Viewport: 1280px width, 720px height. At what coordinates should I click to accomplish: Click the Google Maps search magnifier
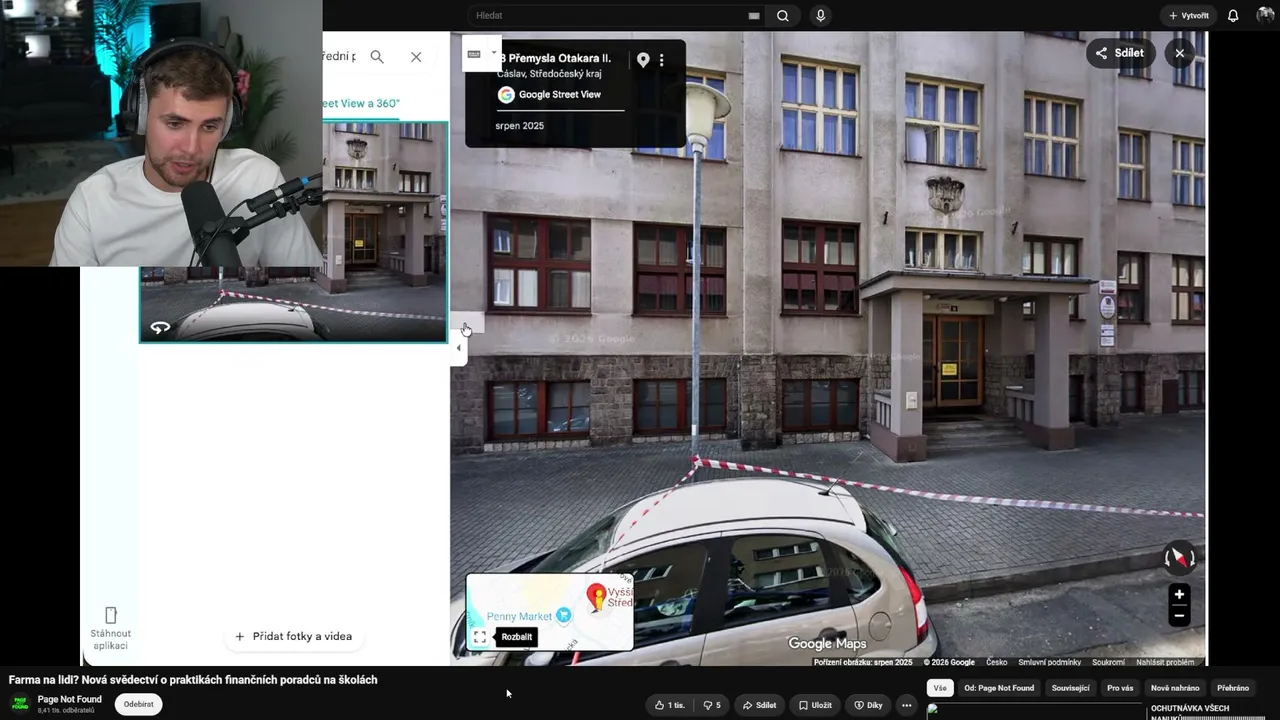coord(377,57)
